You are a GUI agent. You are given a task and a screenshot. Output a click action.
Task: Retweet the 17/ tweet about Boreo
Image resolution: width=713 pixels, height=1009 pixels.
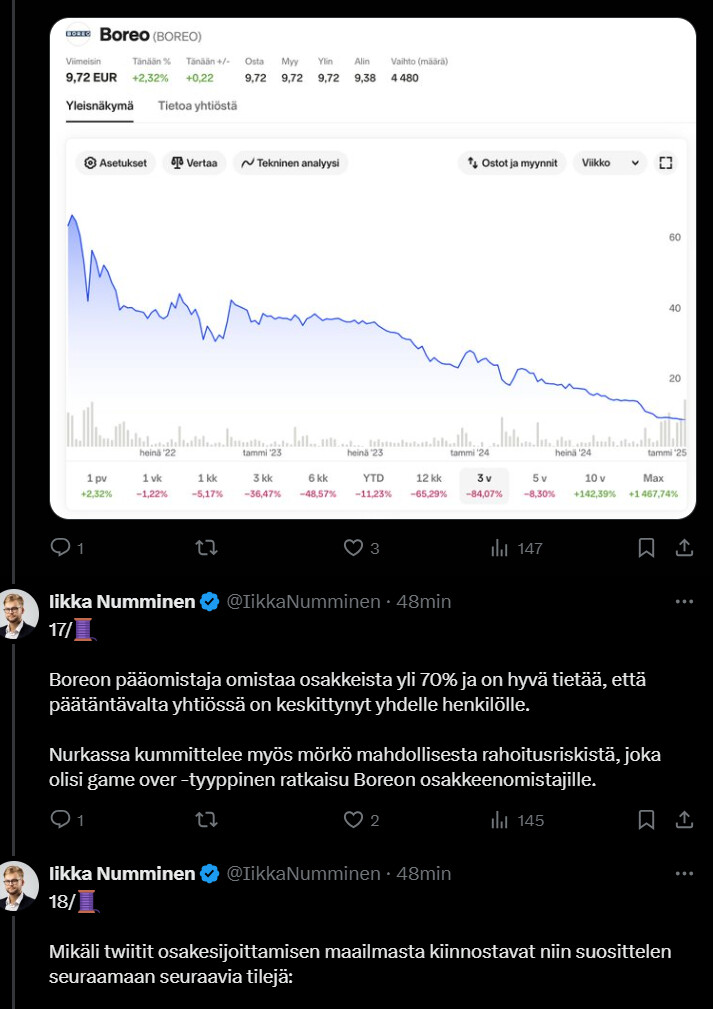[206, 820]
